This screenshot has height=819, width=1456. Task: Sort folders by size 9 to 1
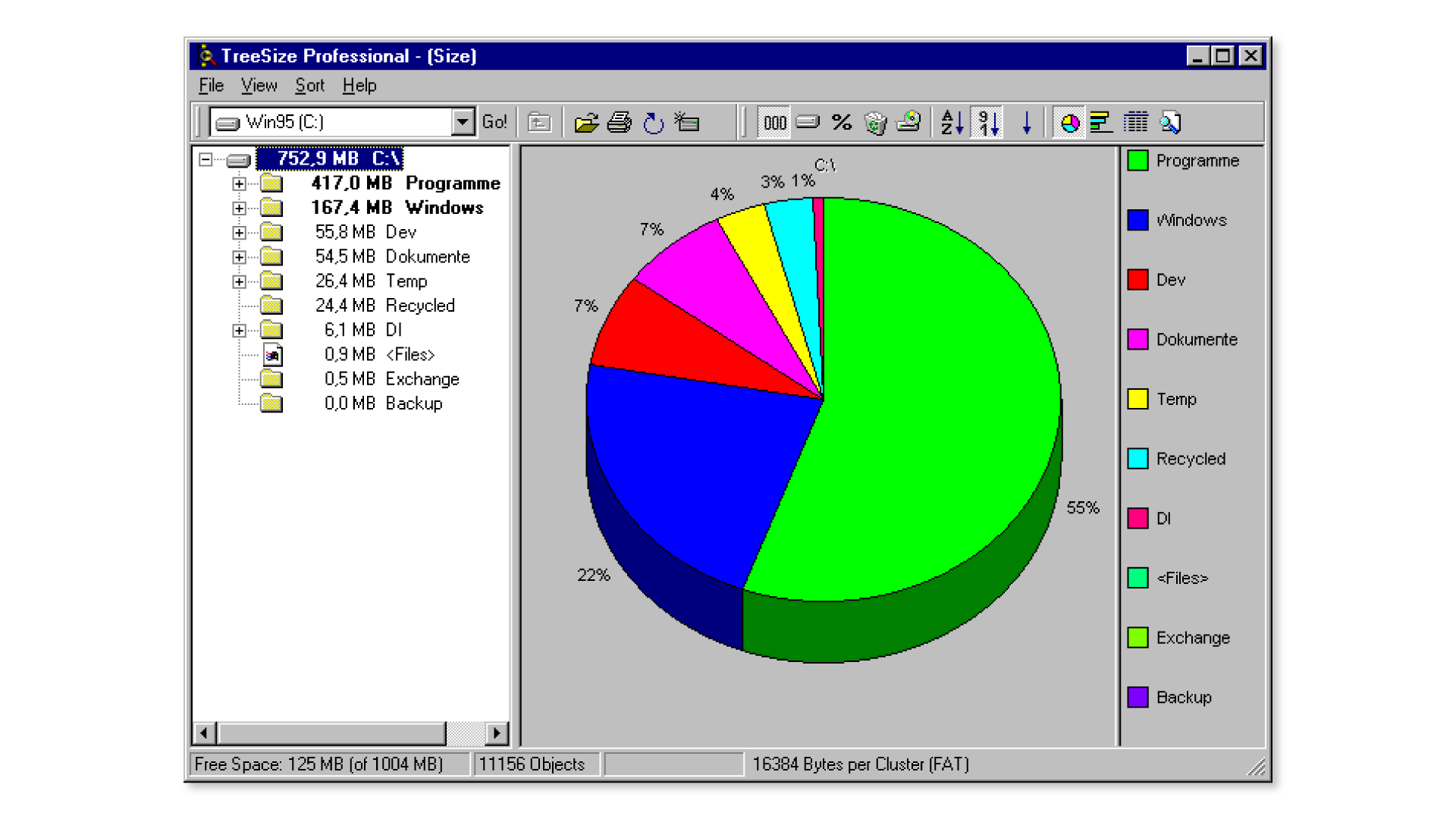tap(988, 121)
